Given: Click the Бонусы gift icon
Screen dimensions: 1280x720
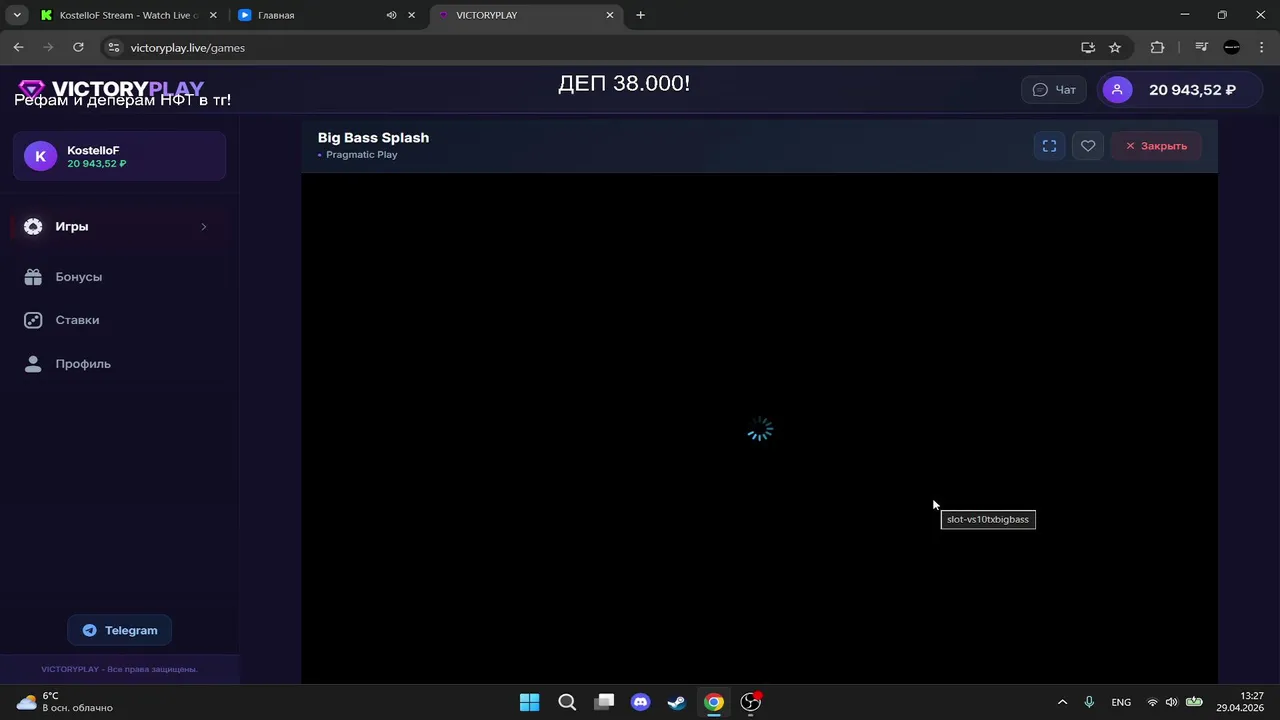Looking at the screenshot, I should tap(33, 277).
